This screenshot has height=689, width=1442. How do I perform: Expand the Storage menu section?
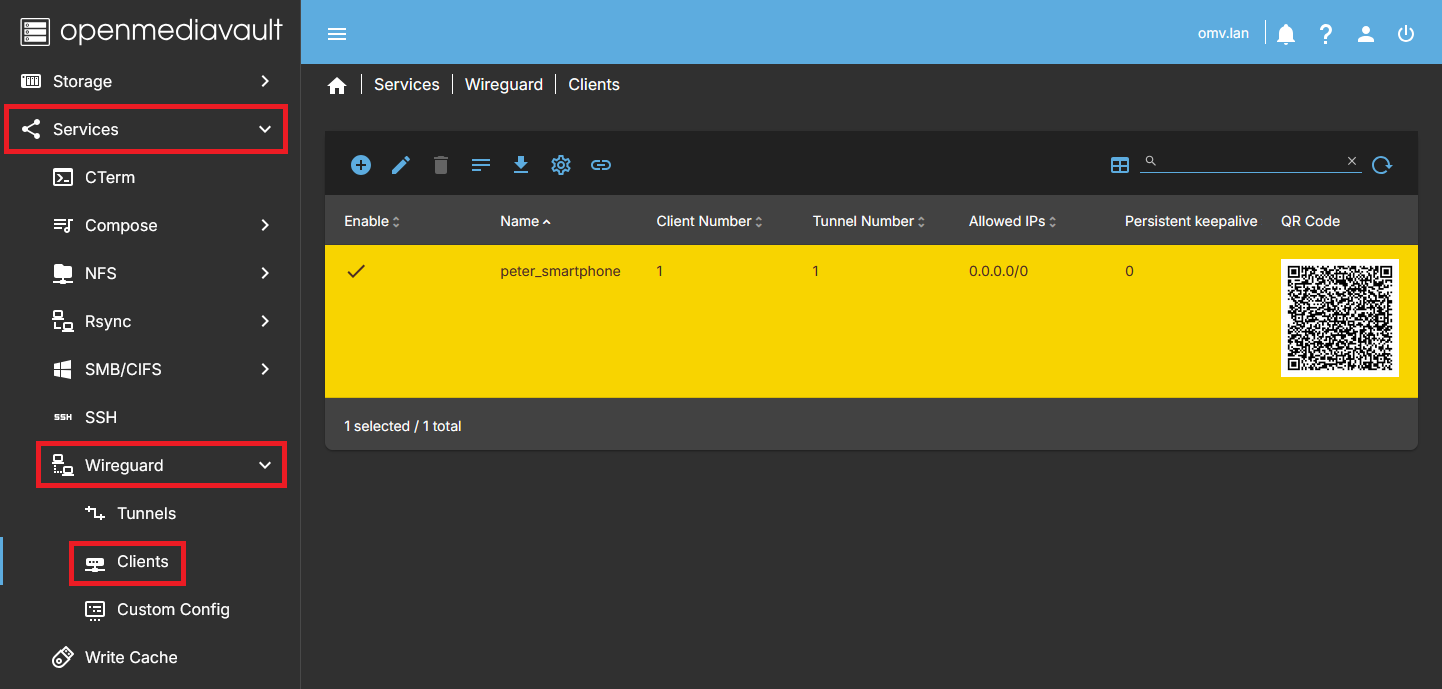150,81
